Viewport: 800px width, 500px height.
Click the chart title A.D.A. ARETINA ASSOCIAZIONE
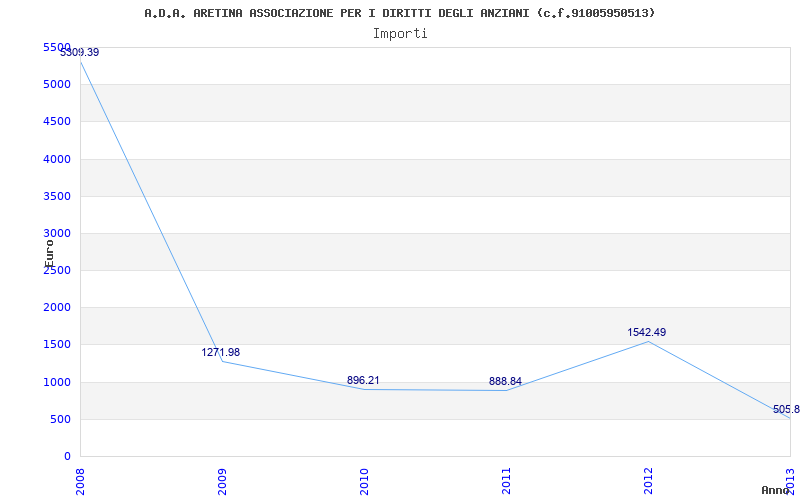pos(399,13)
